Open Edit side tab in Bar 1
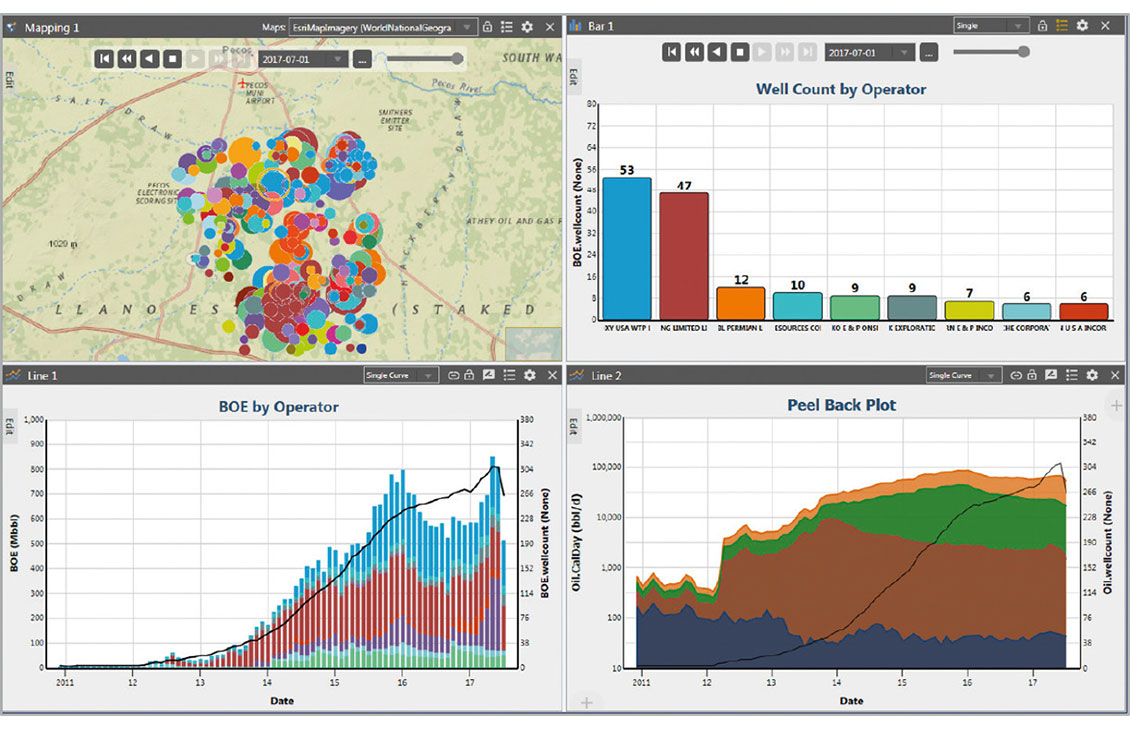Screen dimensions: 1130x730 coord(574,76)
